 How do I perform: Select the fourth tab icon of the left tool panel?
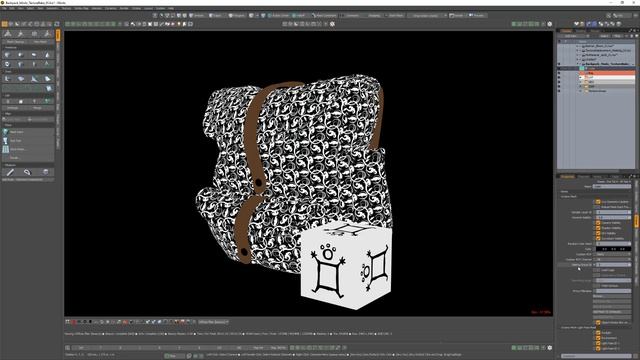tap(47, 34)
